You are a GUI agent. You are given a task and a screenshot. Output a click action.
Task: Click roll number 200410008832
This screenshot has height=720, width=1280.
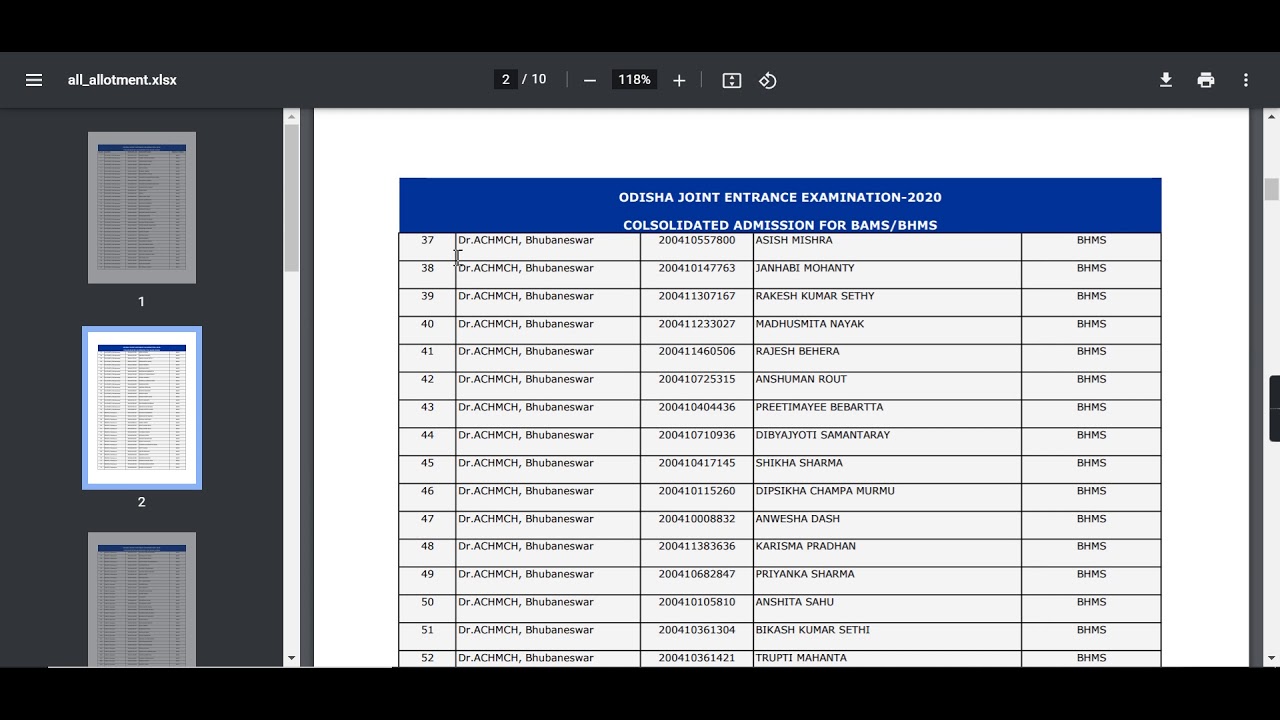click(x=697, y=519)
